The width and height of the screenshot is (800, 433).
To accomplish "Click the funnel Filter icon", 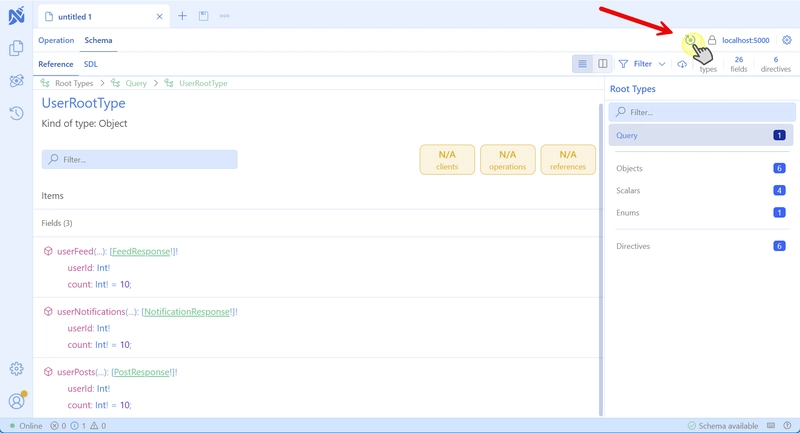I will tap(623, 64).
